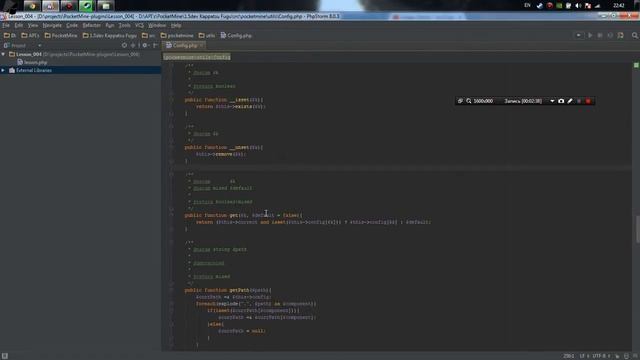Collapse the Lesson_004 project folder

pos(3,54)
